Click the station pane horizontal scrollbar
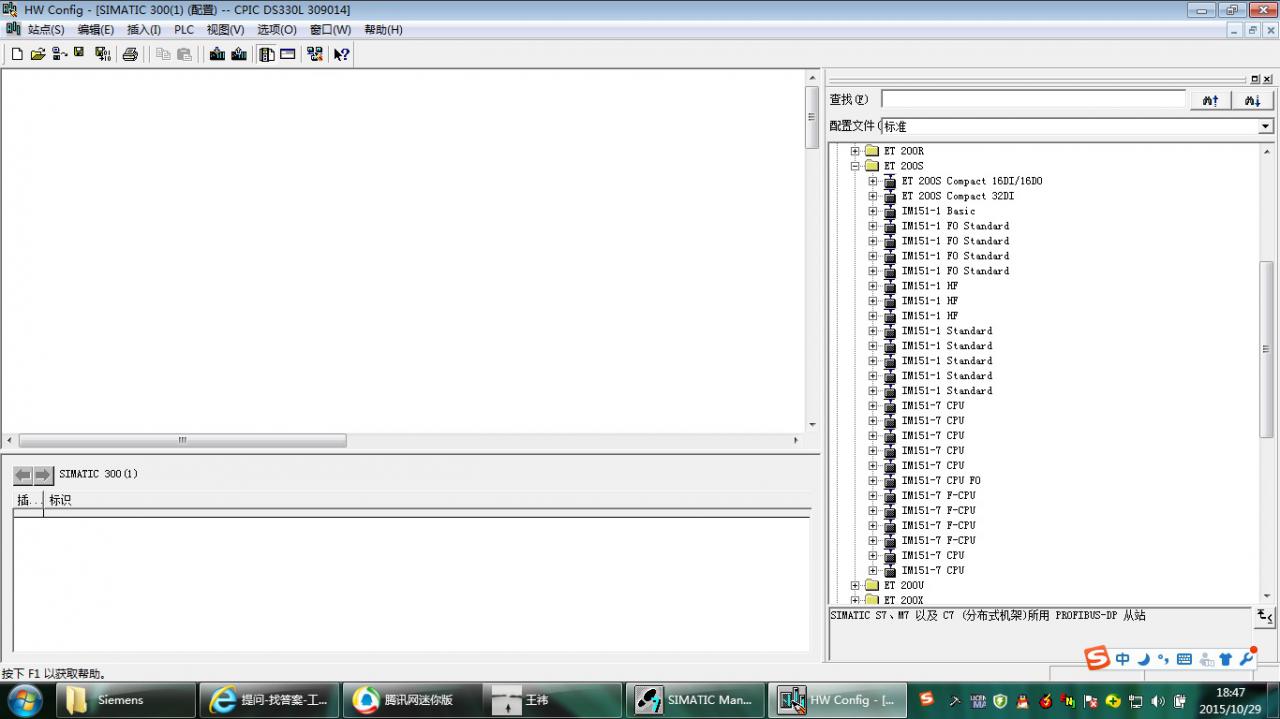 (182, 440)
